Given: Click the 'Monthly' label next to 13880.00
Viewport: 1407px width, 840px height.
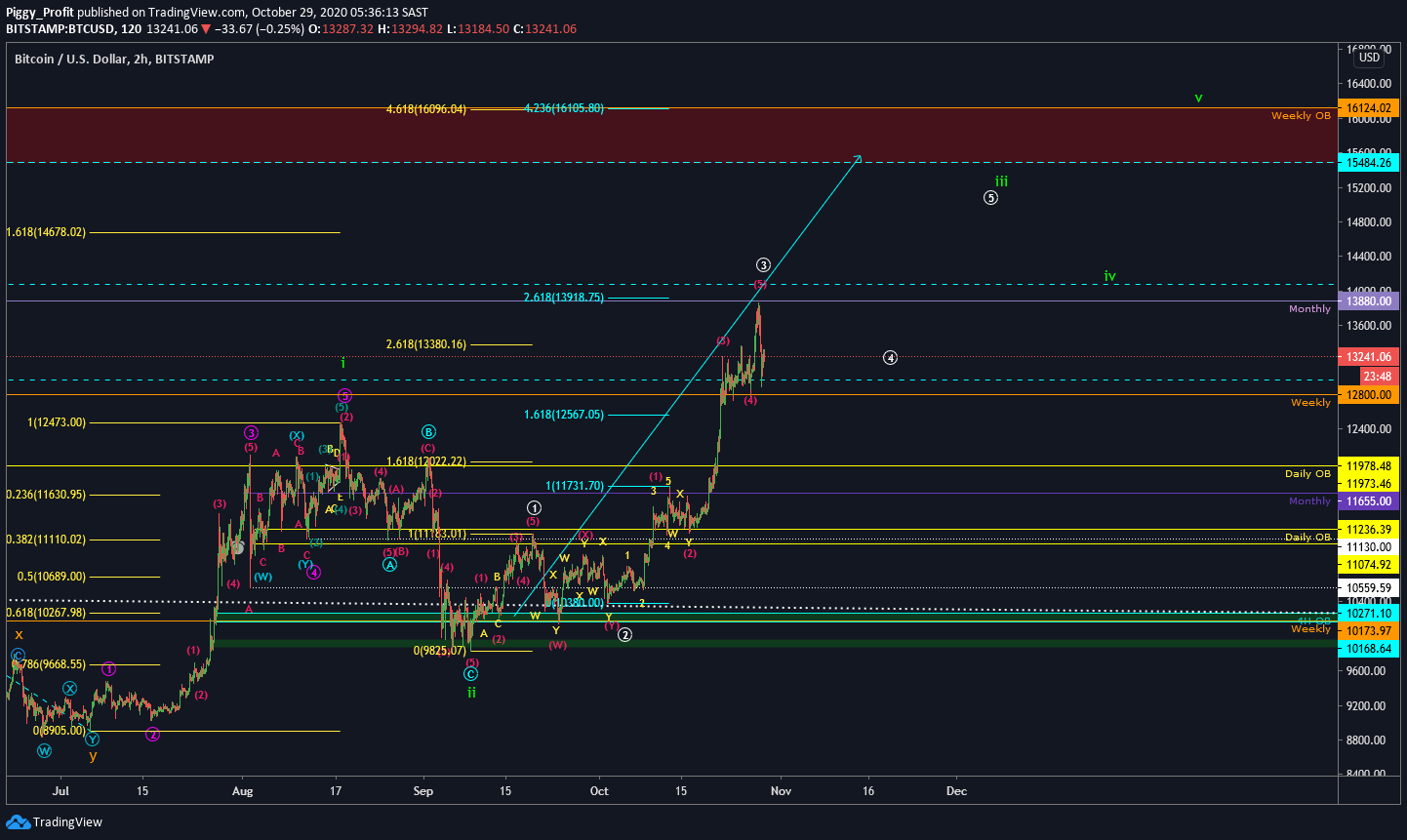Looking at the screenshot, I should pyautogui.click(x=1309, y=308).
